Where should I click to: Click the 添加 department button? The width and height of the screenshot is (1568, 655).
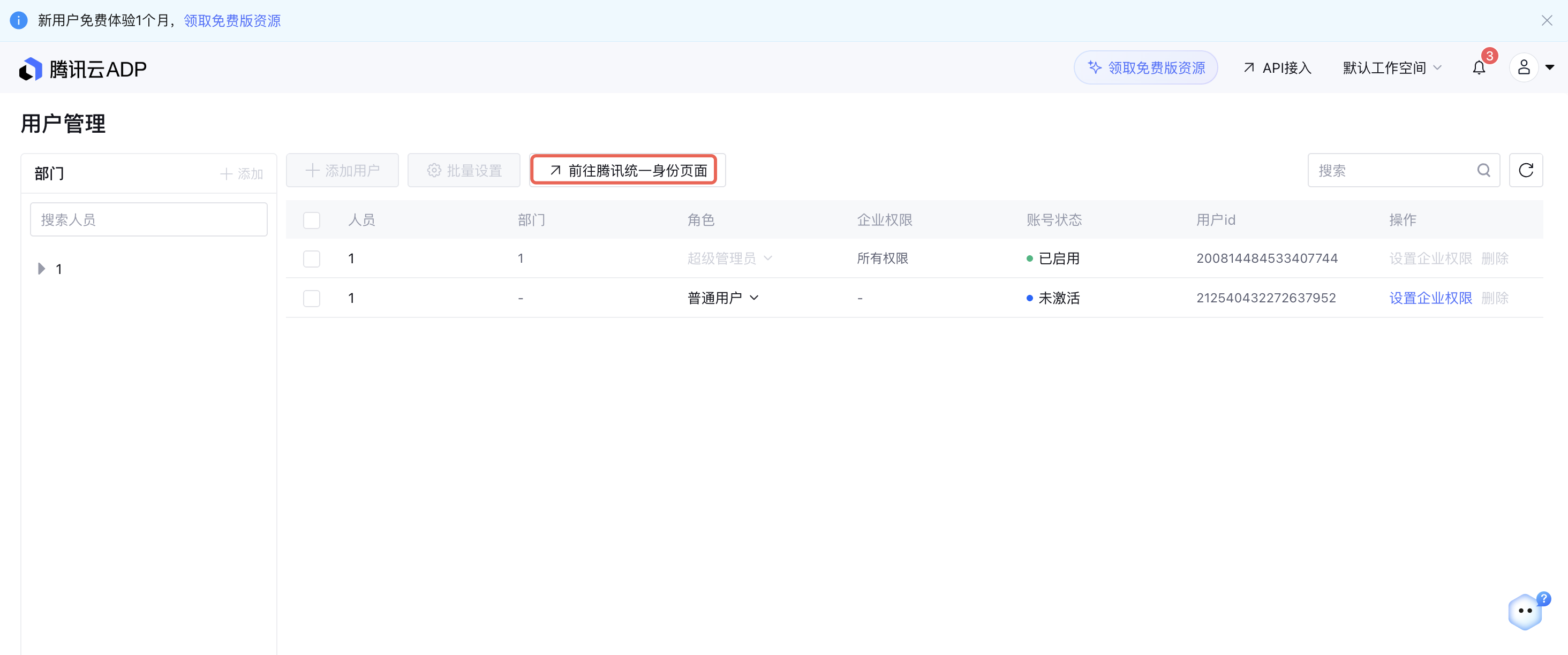241,174
